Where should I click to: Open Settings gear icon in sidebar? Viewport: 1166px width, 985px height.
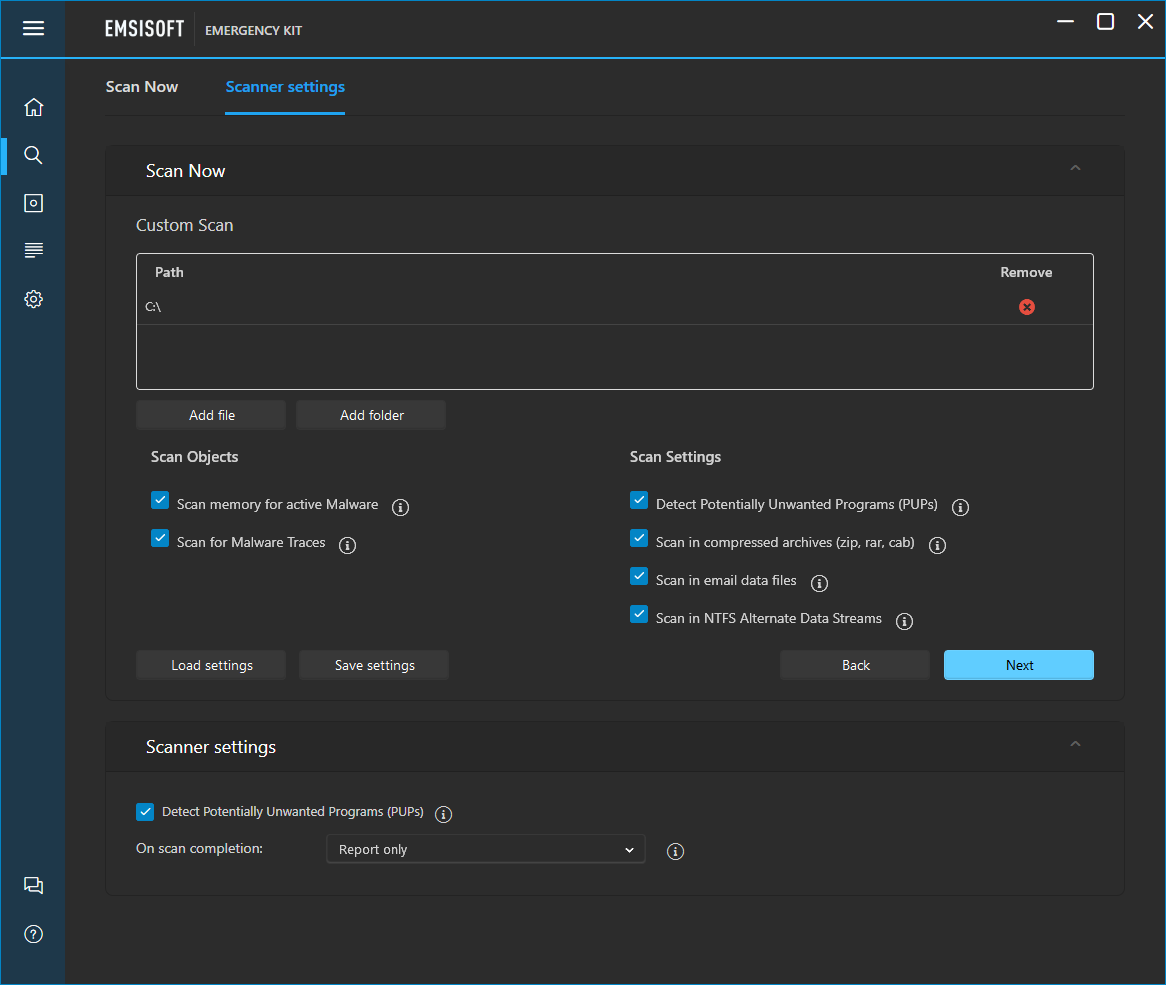[33, 299]
